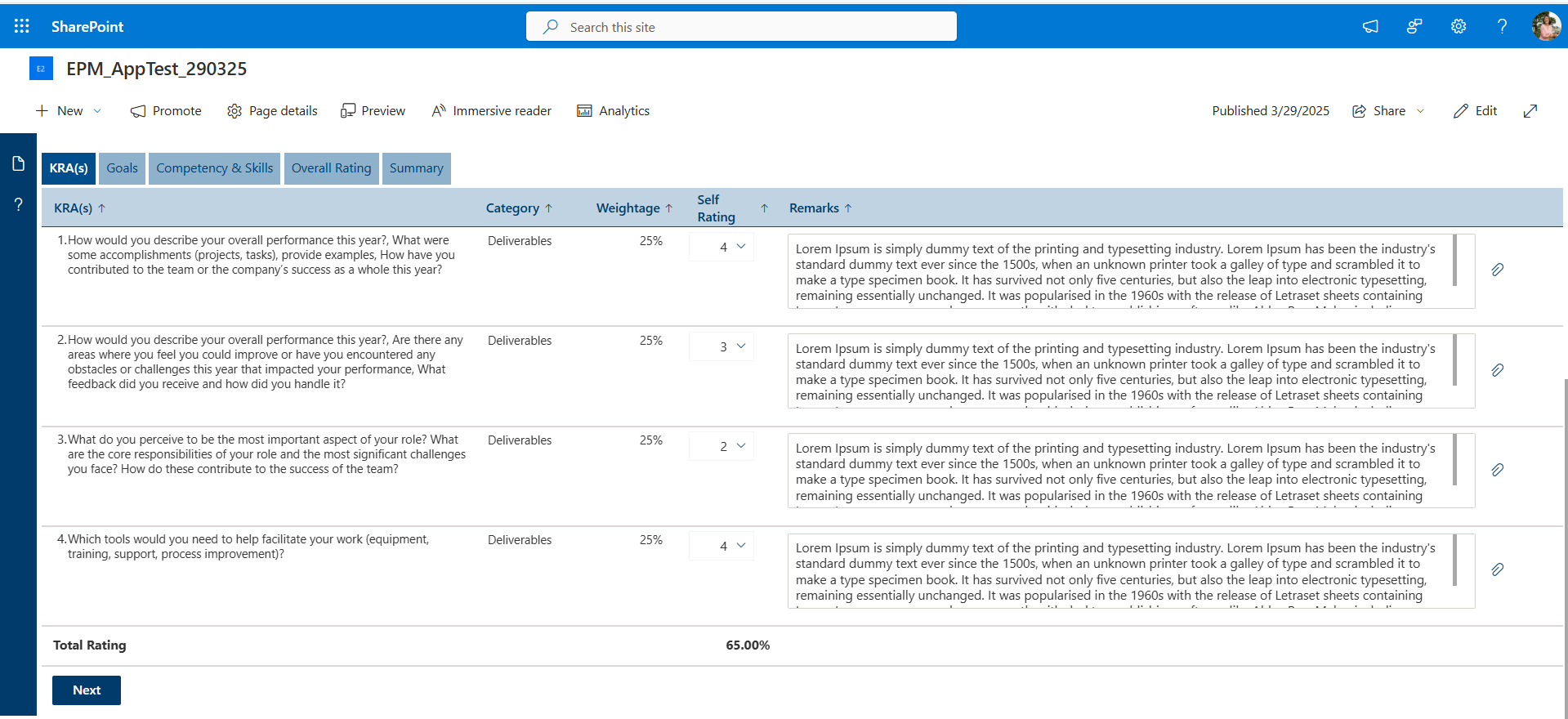Image resolution: width=1568 pixels, height=719 pixels.
Task: Click the page vertical scrollbar
Action: coord(1565,547)
